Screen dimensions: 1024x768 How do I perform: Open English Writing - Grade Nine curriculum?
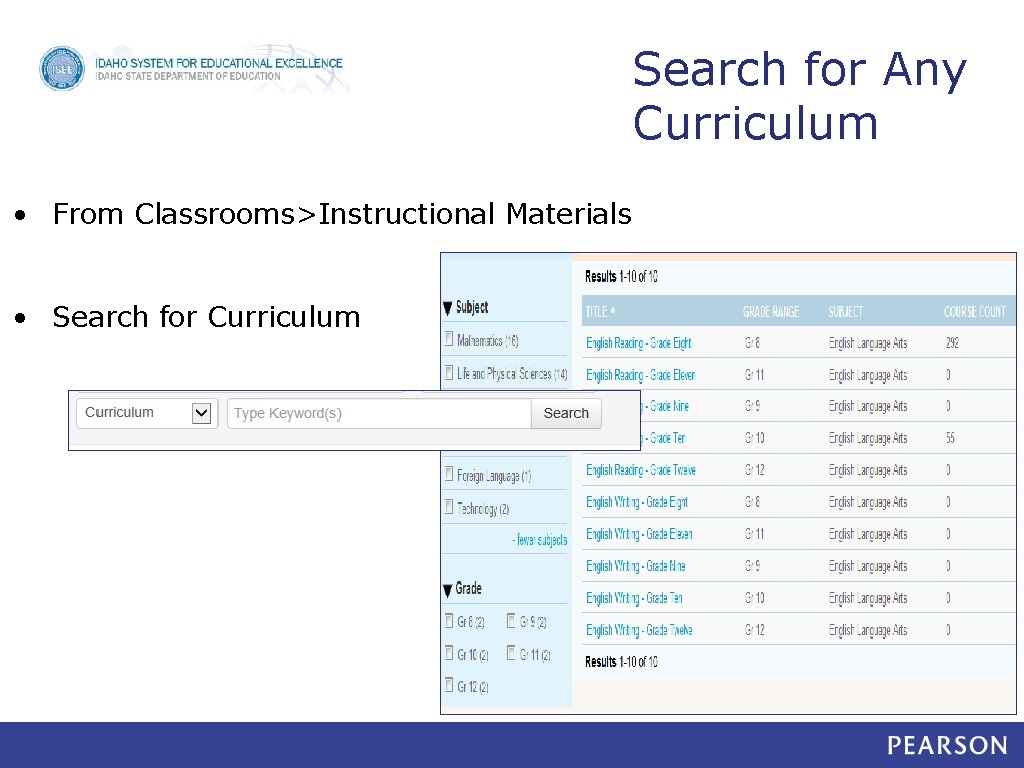[x=636, y=566]
